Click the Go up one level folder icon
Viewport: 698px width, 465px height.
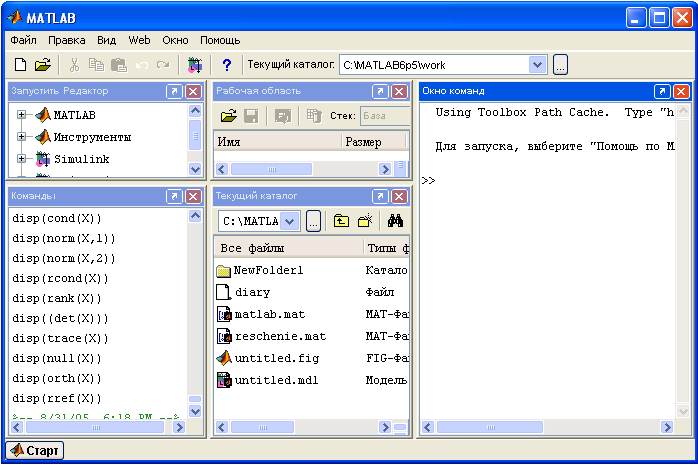[341, 221]
